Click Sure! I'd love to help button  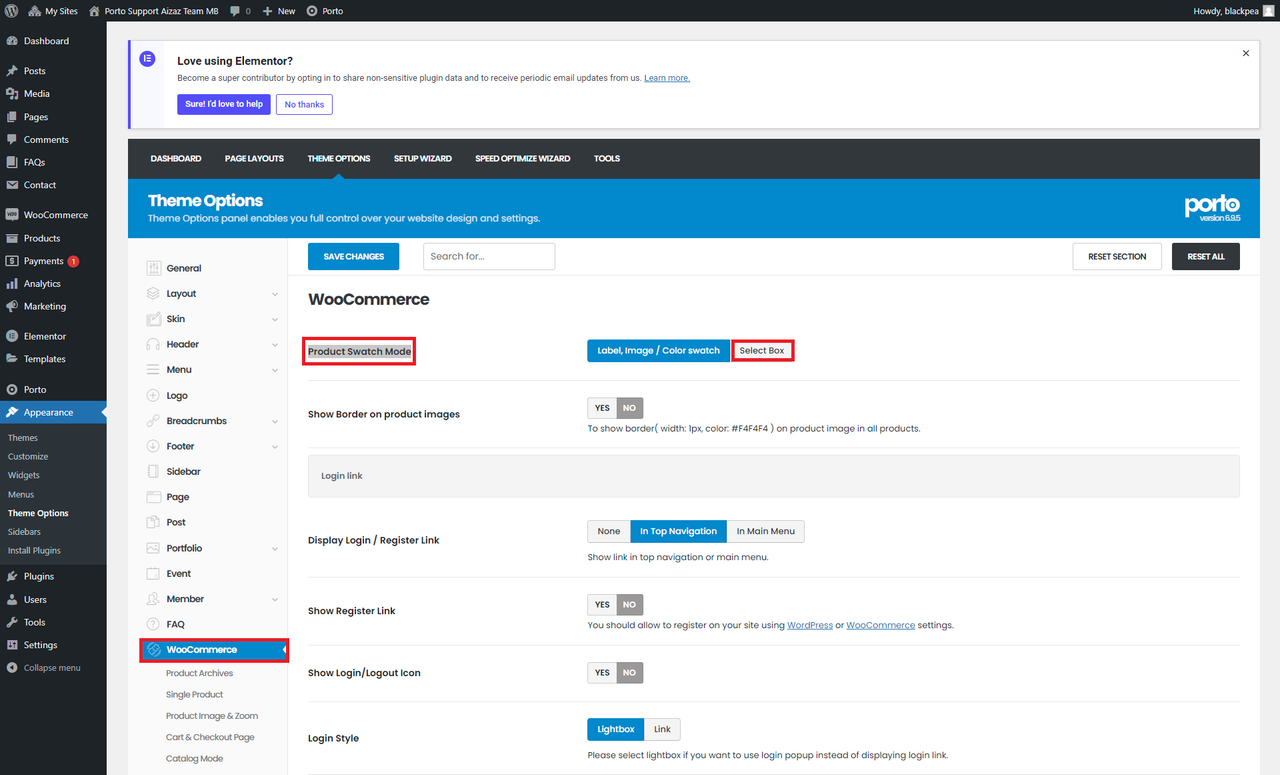[224, 104]
